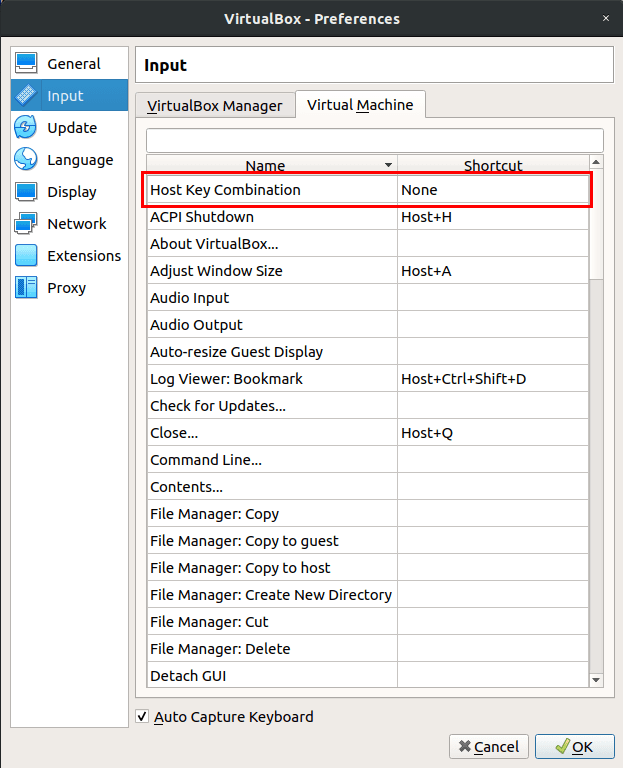Close the Preferences dialog window
The height and width of the screenshot is (768, 623).
[x=606, y=18]
